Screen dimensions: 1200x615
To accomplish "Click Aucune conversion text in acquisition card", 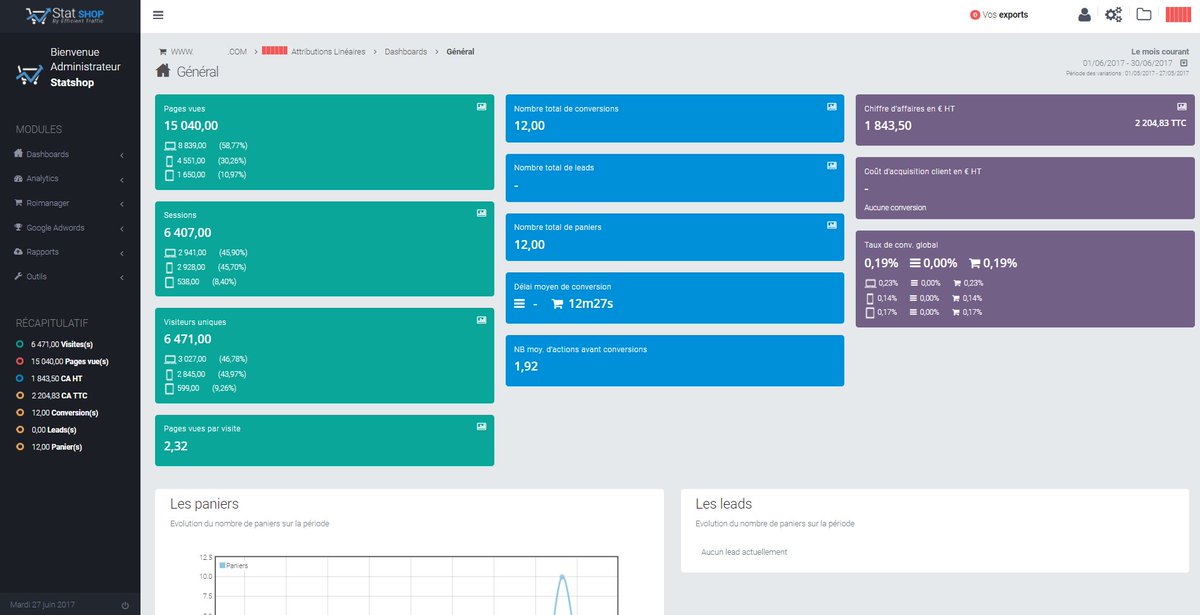I will (x=895, y=208).
